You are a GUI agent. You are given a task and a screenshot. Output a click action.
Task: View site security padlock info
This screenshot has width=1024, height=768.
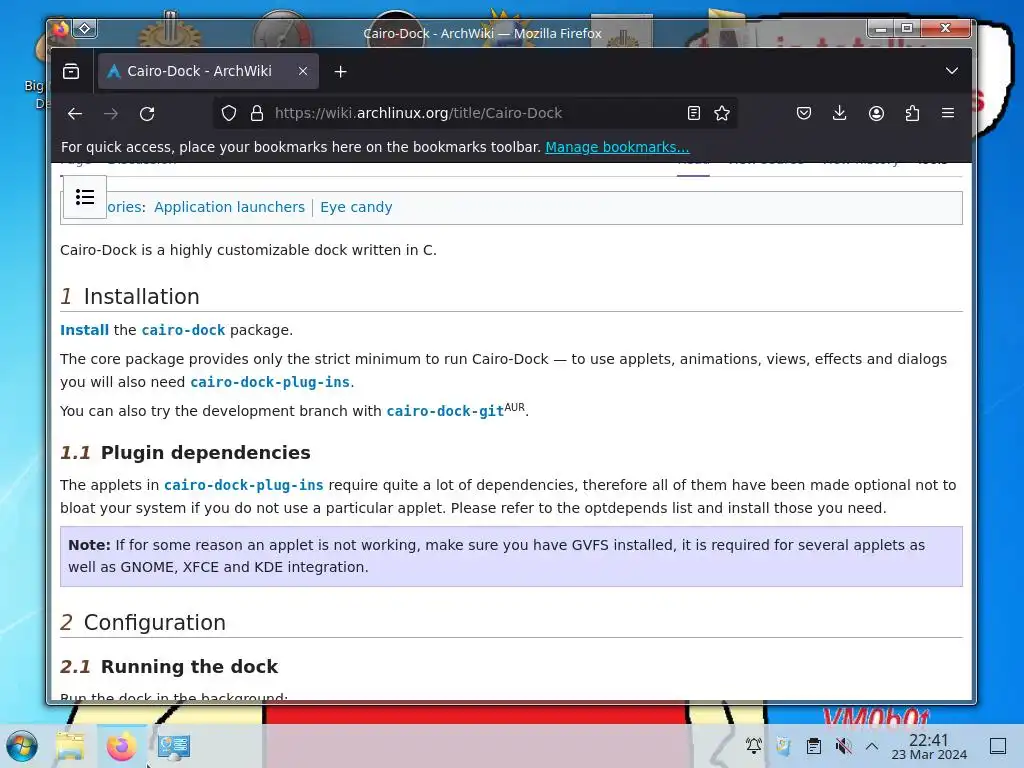click(257, 113)
